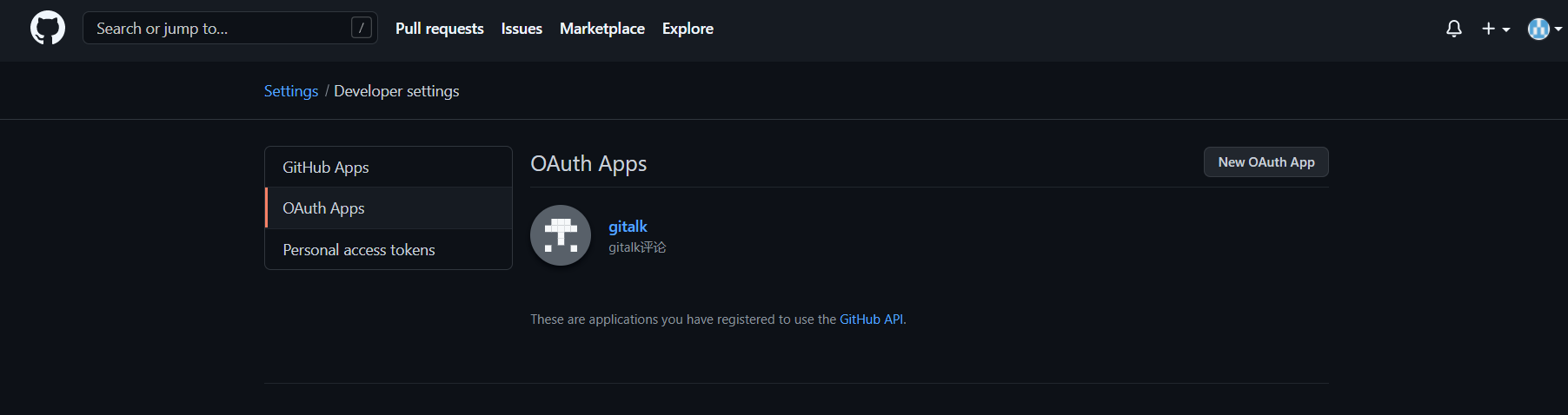The height and width of the screenshot is (415, 1568).
Task: Open Pull requests from the top navigation
Action: coord(439,29)
